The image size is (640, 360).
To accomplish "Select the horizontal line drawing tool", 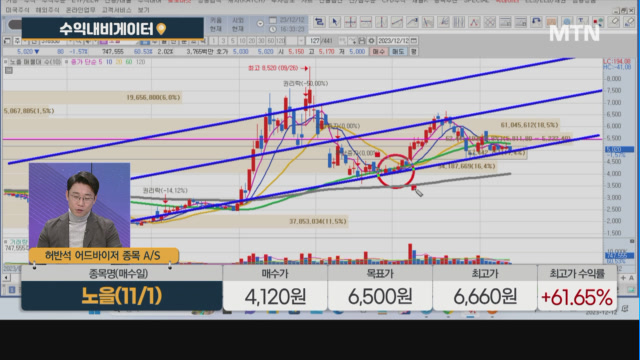I will (x=366, y=22).
